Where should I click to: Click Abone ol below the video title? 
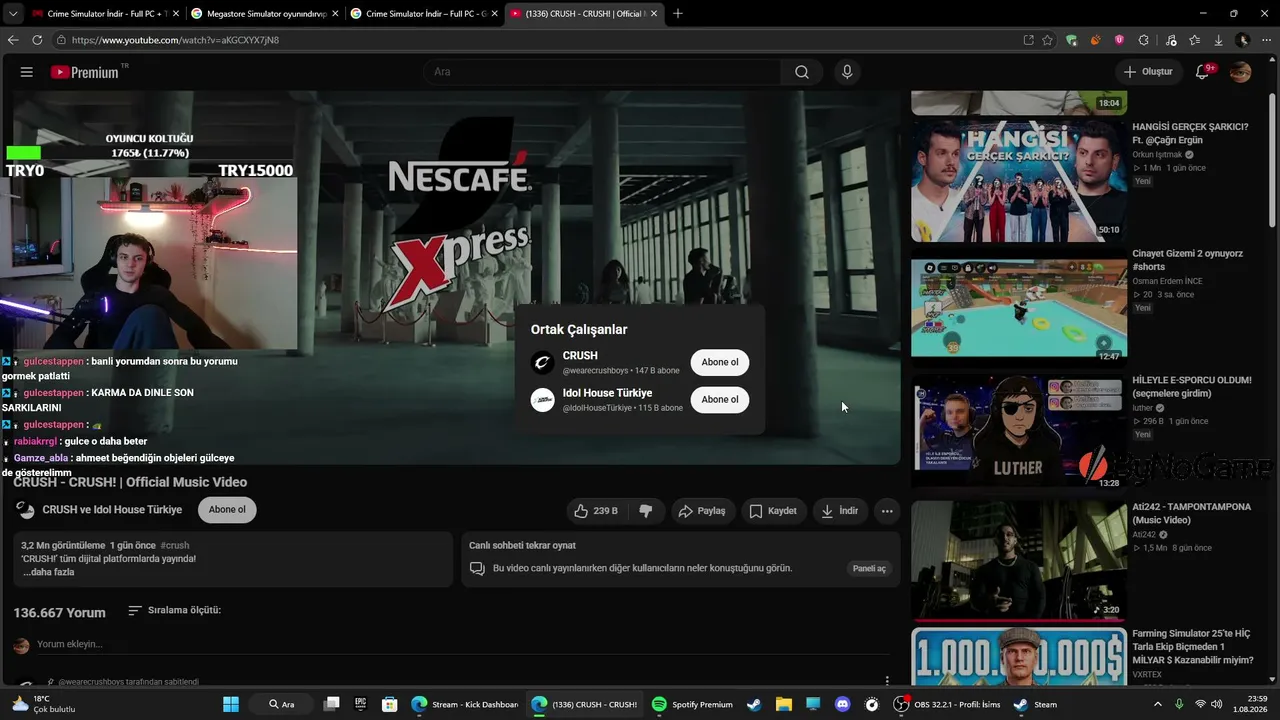(x=227, y=510)
